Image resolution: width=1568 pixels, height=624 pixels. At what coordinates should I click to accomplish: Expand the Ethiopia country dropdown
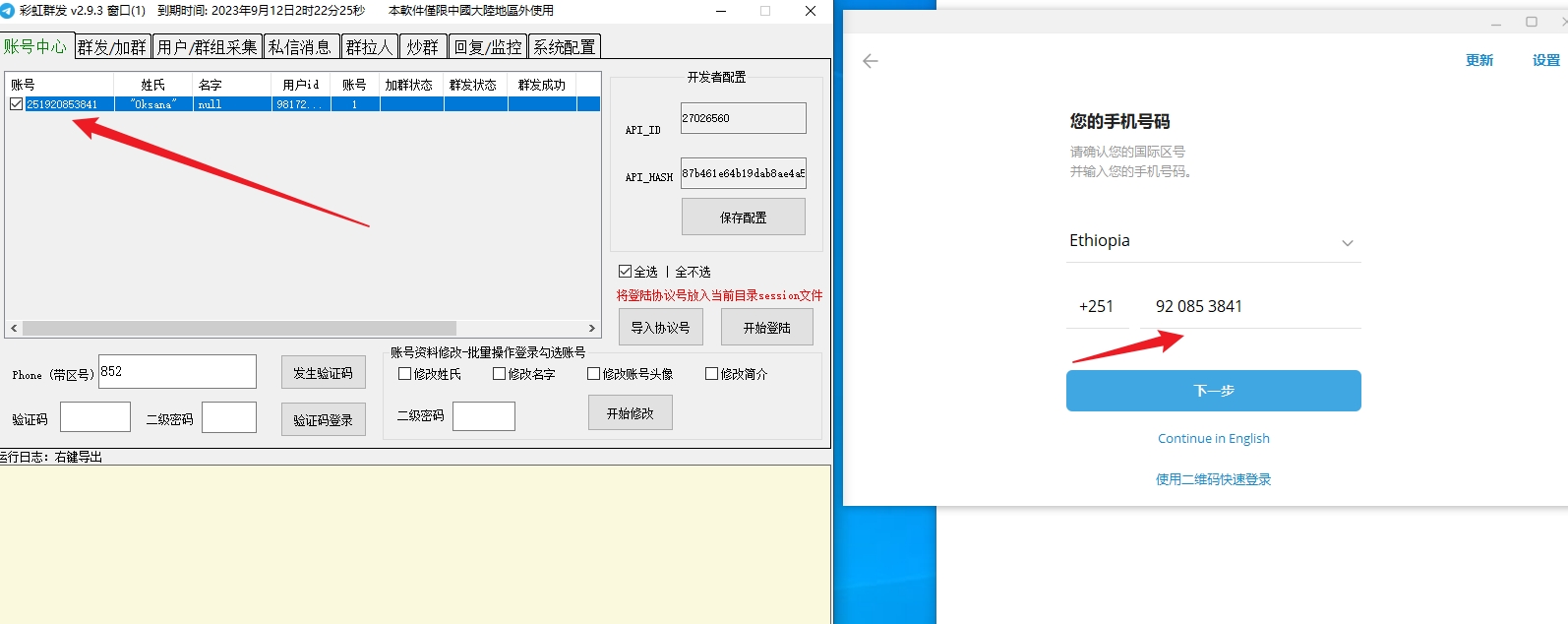coord(1347,243)
